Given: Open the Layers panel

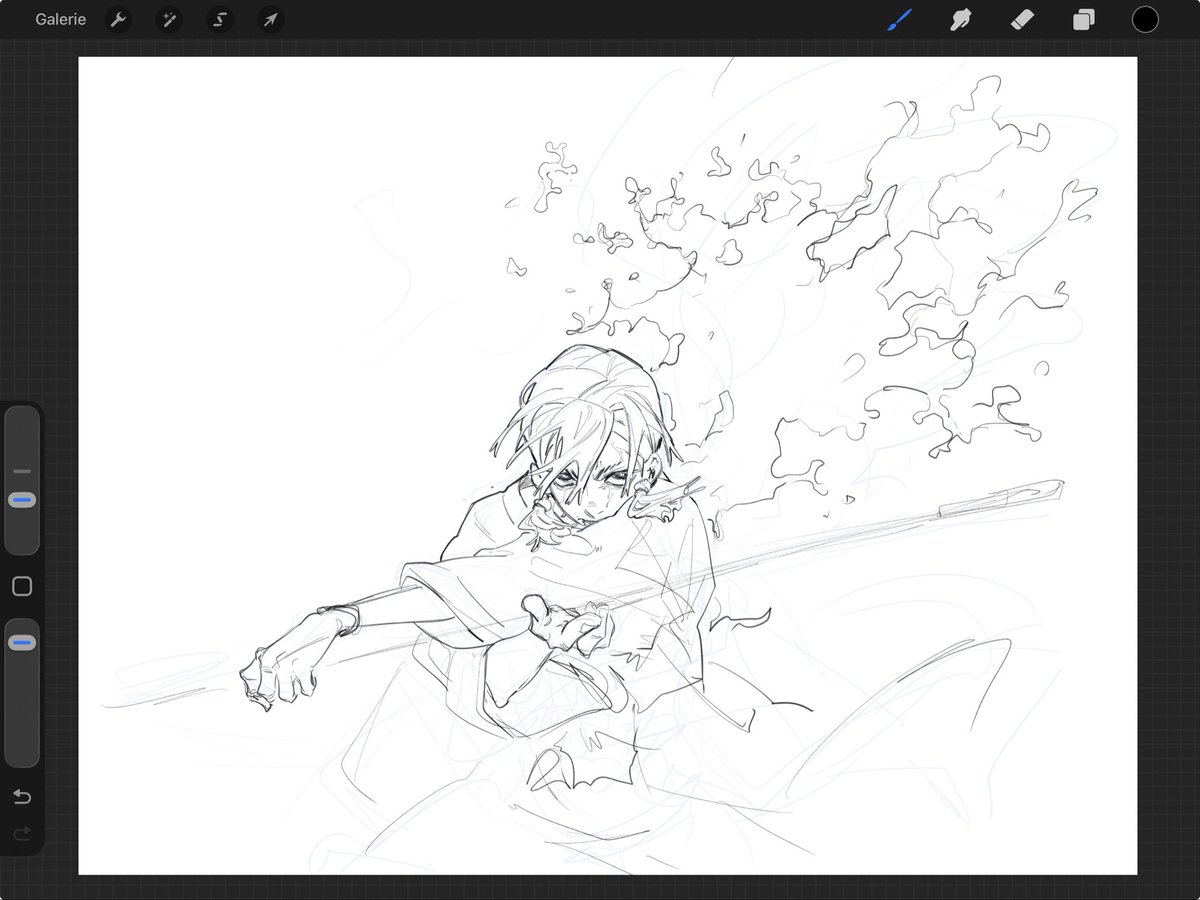Looking at the screenshot, I should [x=1084, y=20].
